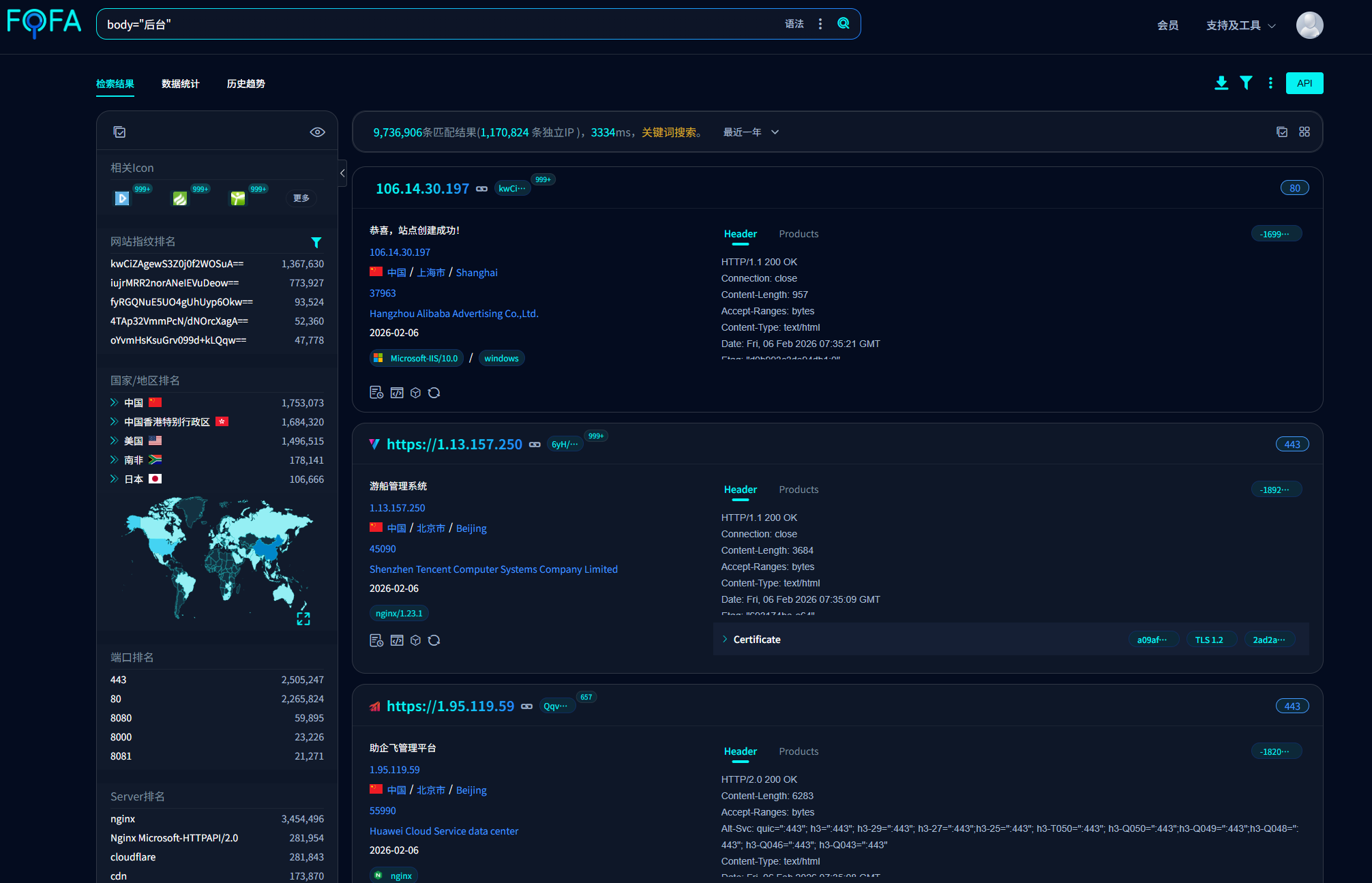Image resolution: width=1372 pixels, height=883 pixels.
Task: Open the 106.14.30.197 result title link
Action: coord(423,189)
